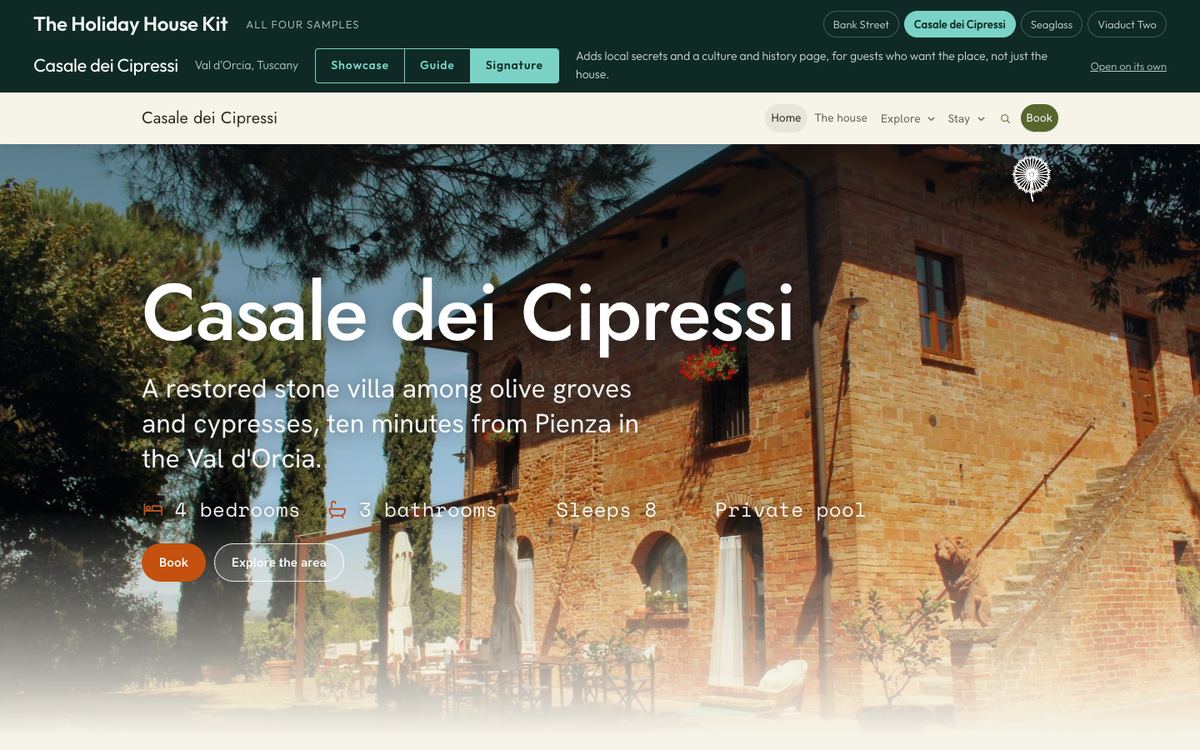Follow the Open on its own link
The width and height of the screenshot is (1200, 750).
pos(1128,67)
